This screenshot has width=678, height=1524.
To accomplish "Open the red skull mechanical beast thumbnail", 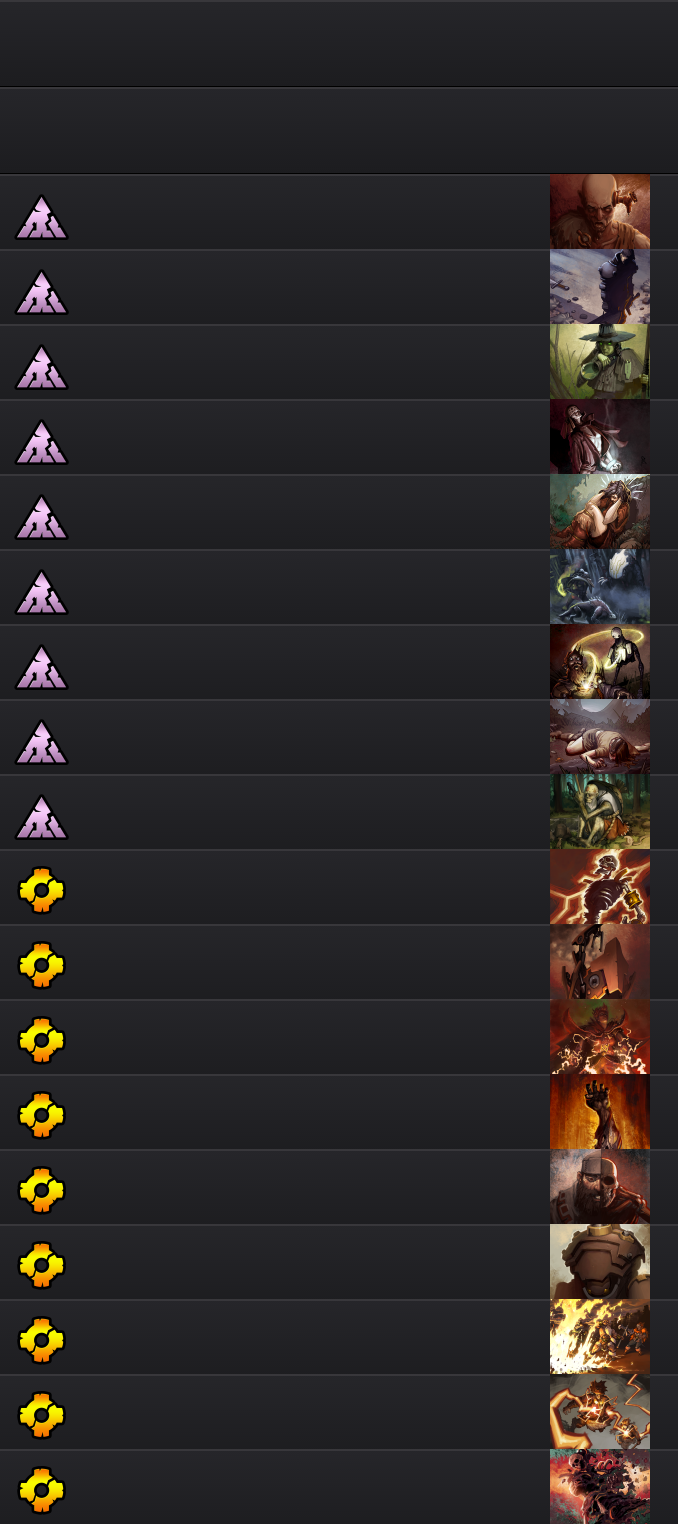I will pyautogui.click(x=600, y=1487).
